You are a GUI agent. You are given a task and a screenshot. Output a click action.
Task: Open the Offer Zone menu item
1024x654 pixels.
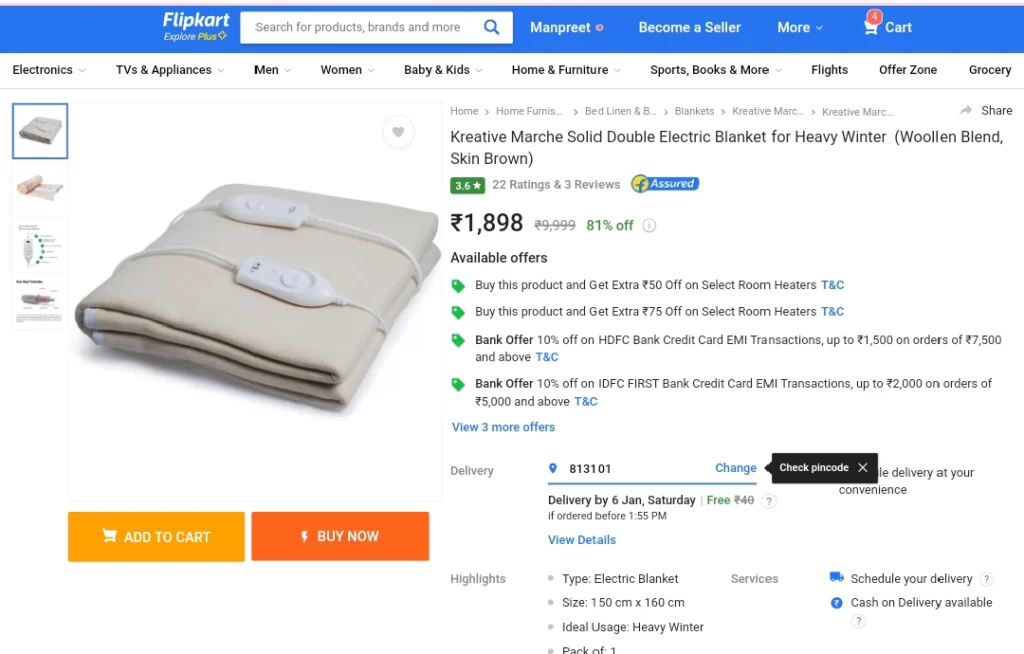pos(908,70)
